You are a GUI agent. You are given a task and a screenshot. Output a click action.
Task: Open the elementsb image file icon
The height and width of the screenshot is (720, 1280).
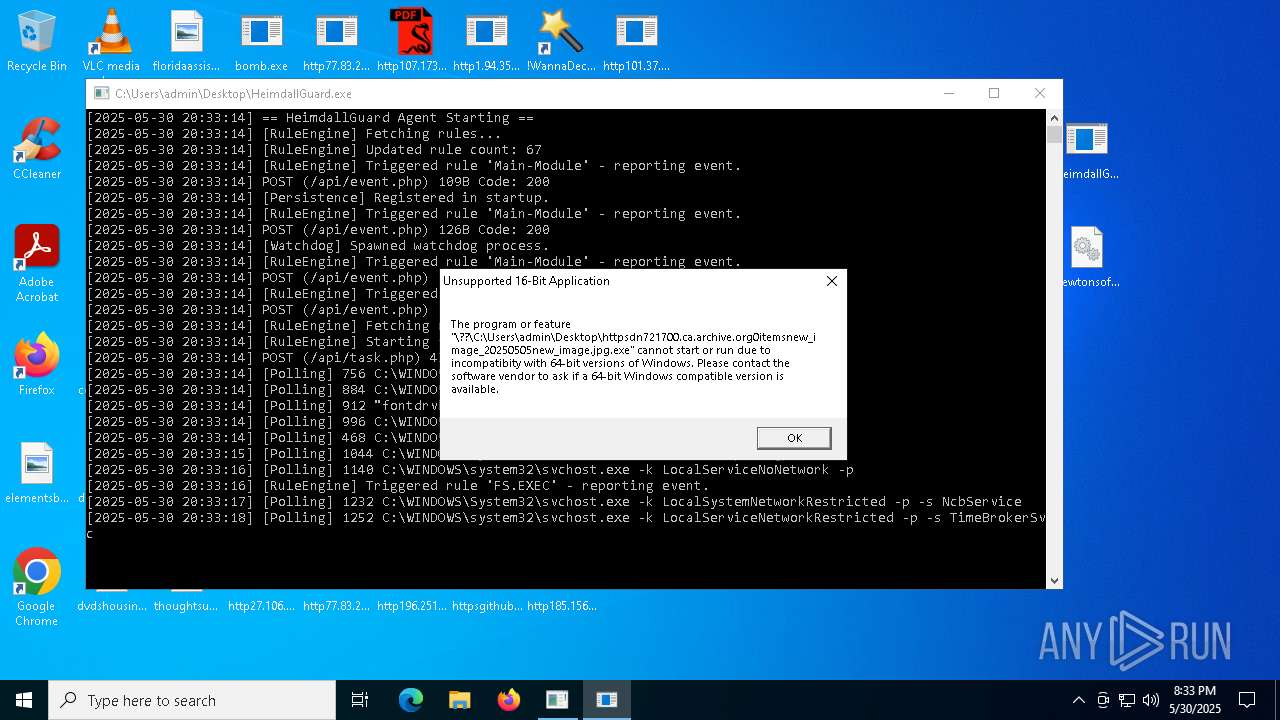point(37,472)
